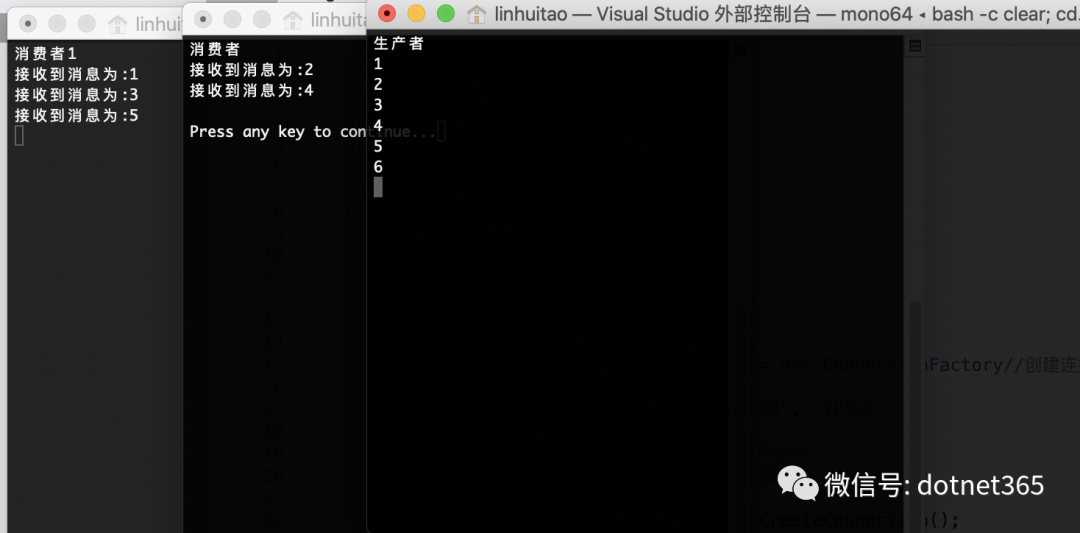Click the Press any key to continue text
The width and height of the screenshot is (1080, 533).
[313, 132]
